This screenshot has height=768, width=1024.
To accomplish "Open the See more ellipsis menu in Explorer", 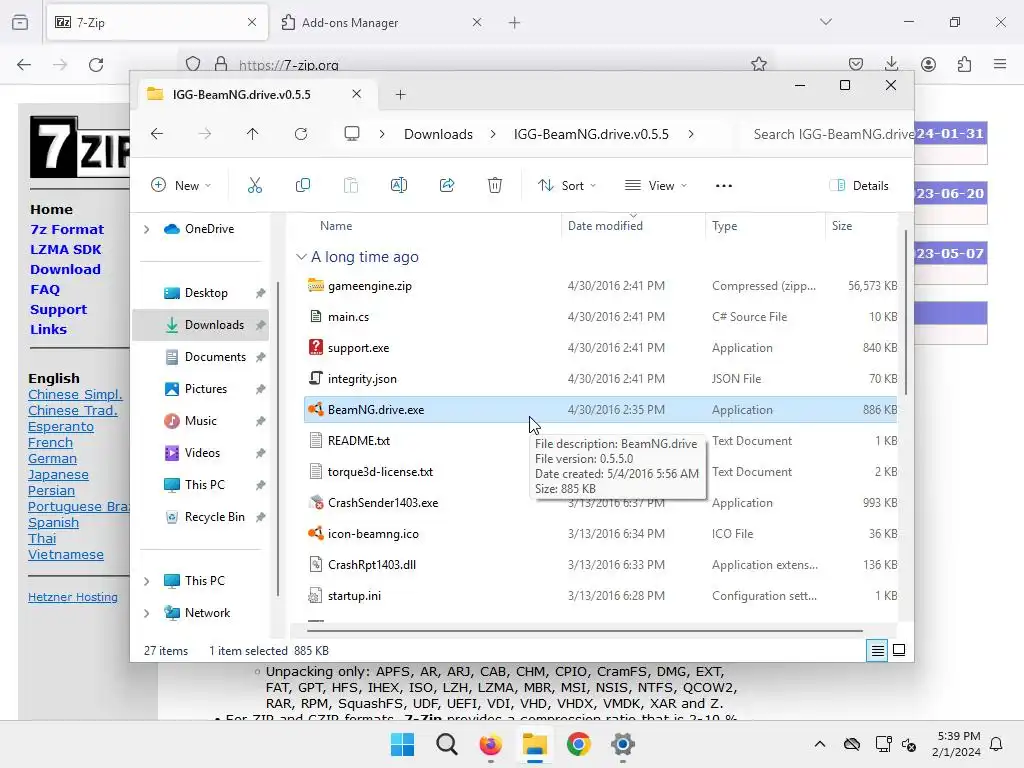I will click(724, 185).
